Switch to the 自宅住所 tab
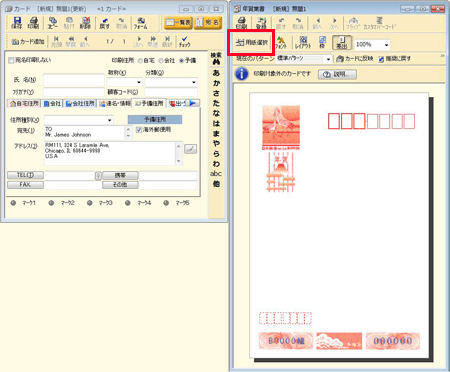The height and width of the screenshot is (372, 450). (24, 104)
